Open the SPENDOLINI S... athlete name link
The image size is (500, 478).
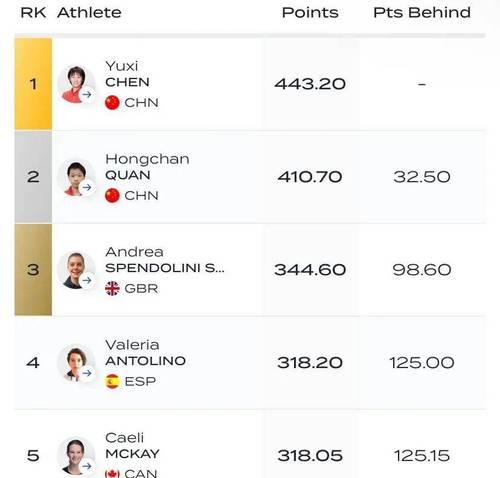point(165,268)
